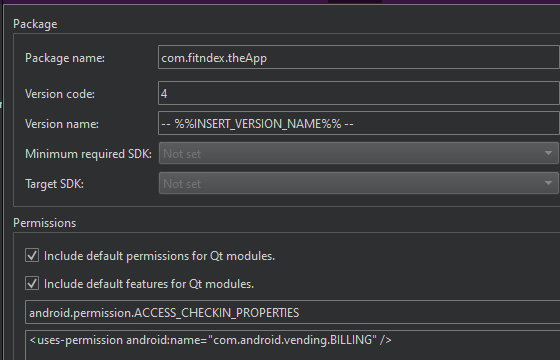Open the ACCESS_CHECKIN_PROPERTIES permission combo box
Viewport: 560px width, 360px height.
point(292,312)
